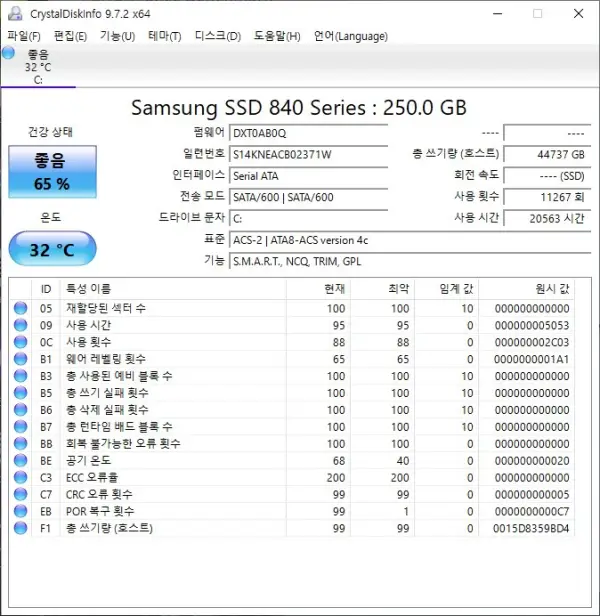
Task: Select the 공기 온도 attribute name
Action: click(88, 460)
